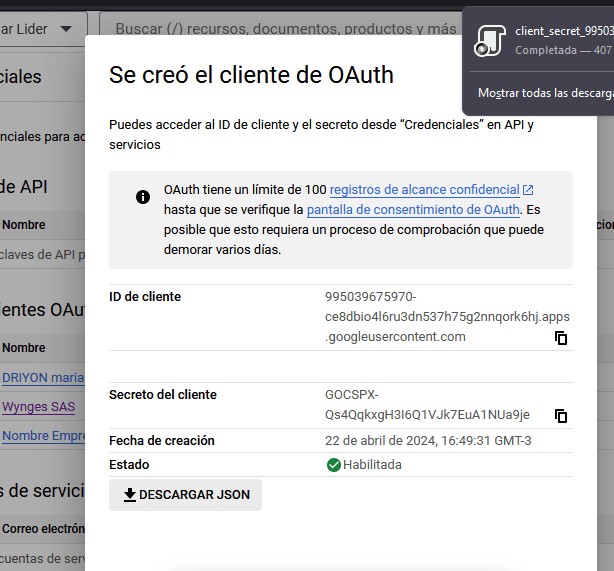Open 'pantalla de consentimiento de OAuth' link
This screenshot has width=614, height=571.
pyautogui.click(x=413, y=210)
